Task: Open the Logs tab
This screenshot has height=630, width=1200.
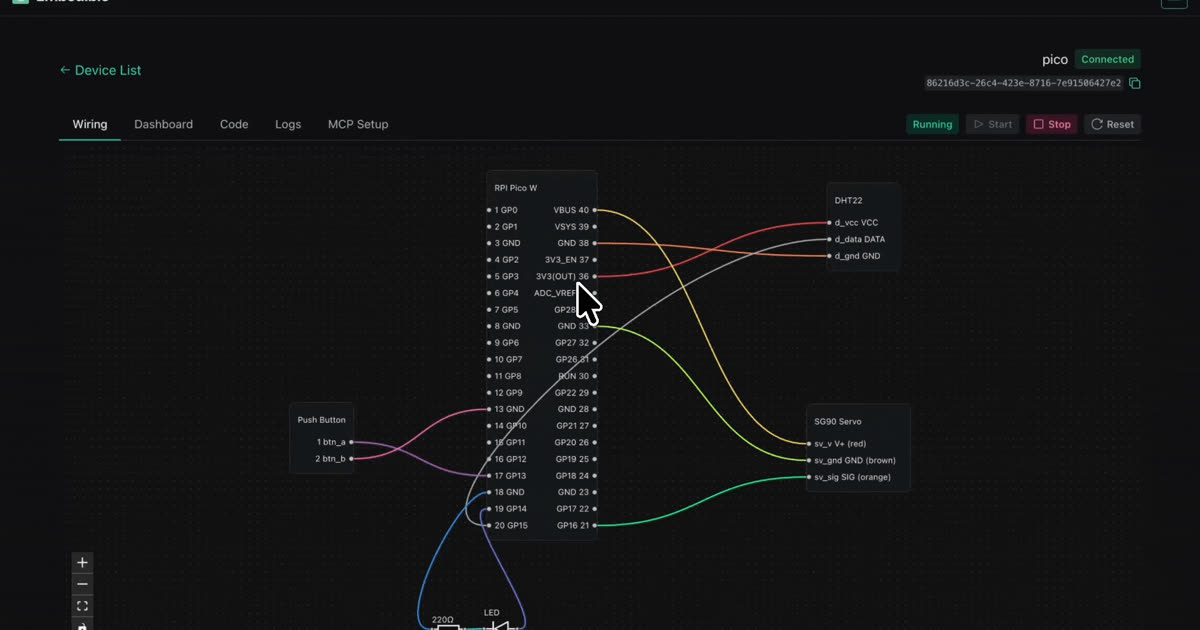Action: pos(288,124)
